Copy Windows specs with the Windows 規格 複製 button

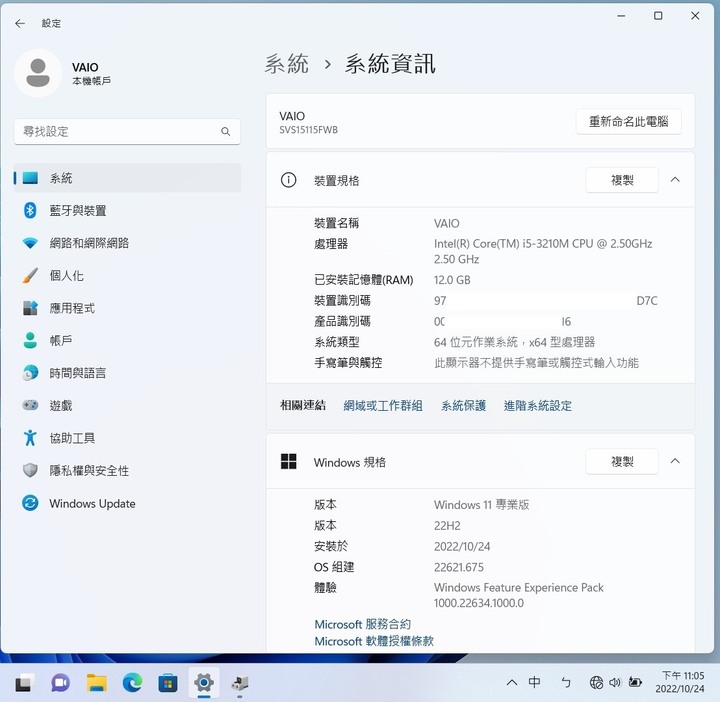(622, 461)
